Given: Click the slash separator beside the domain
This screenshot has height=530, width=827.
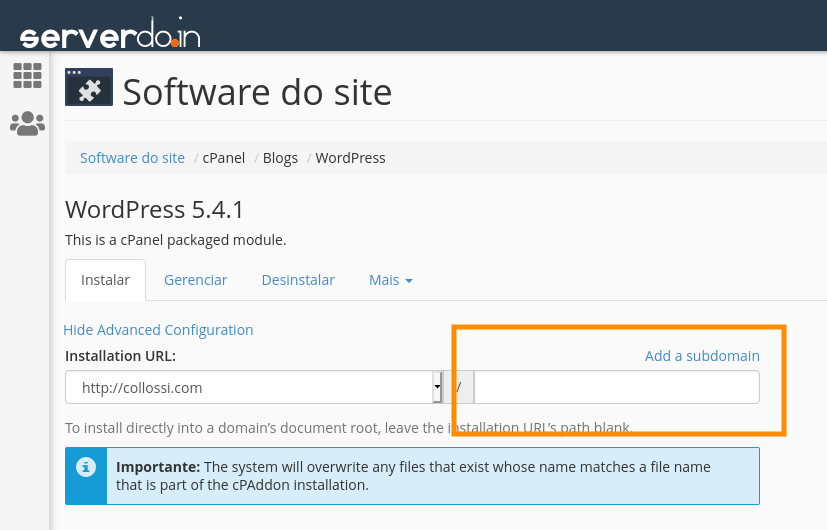Looking at the screenshot, I should [x=458, y=387].
